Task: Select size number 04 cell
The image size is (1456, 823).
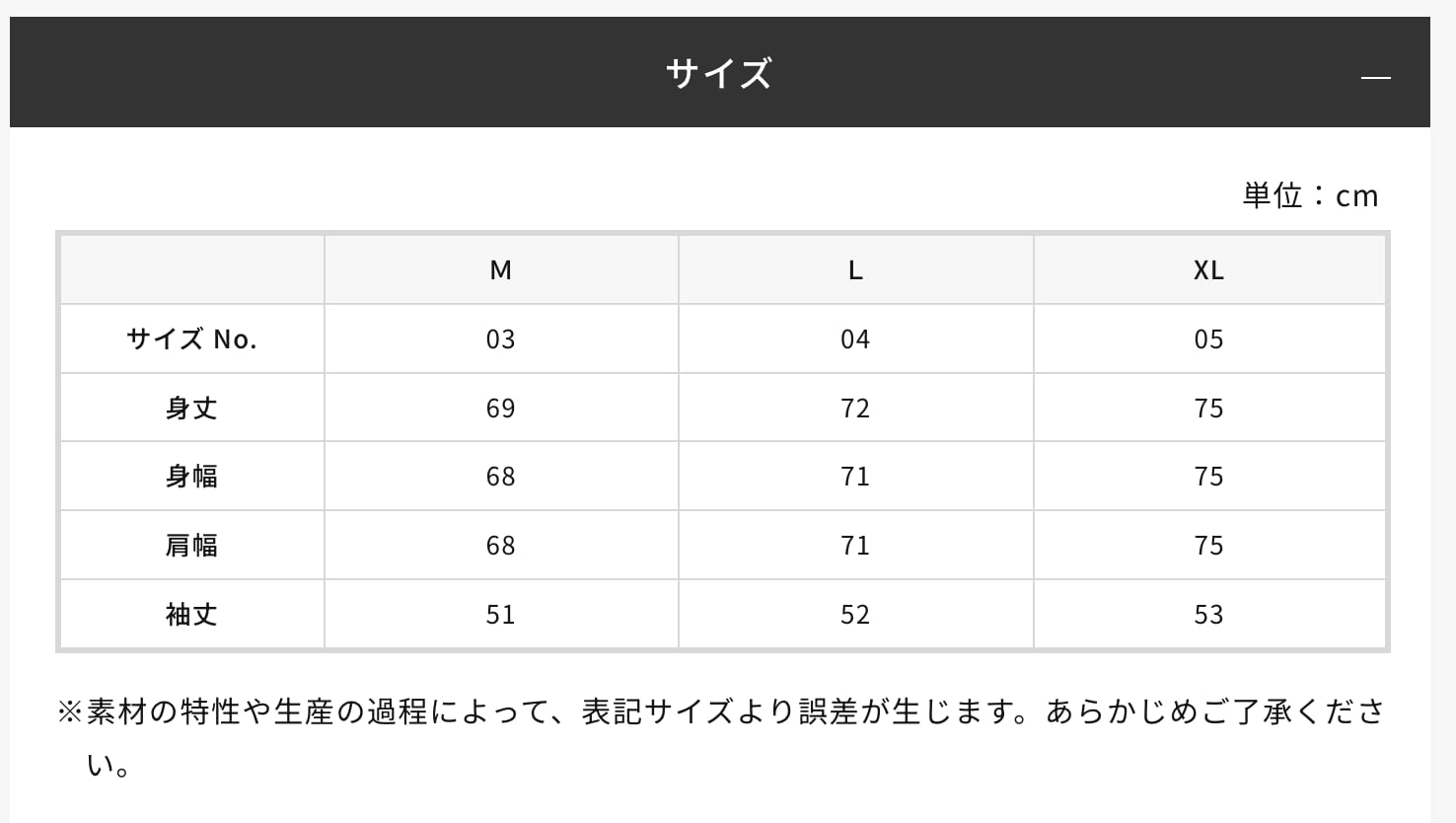Action: [x=855, y=339]
